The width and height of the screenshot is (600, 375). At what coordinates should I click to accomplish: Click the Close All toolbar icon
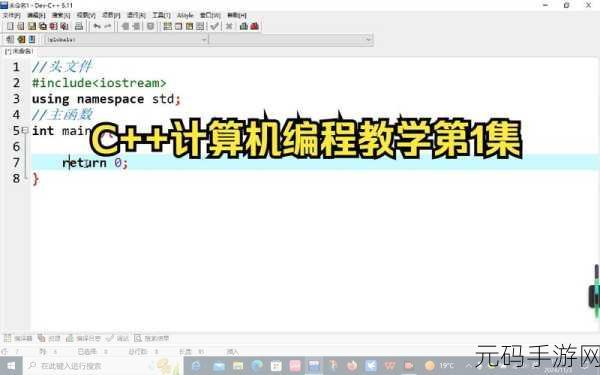tap(65, 26)
